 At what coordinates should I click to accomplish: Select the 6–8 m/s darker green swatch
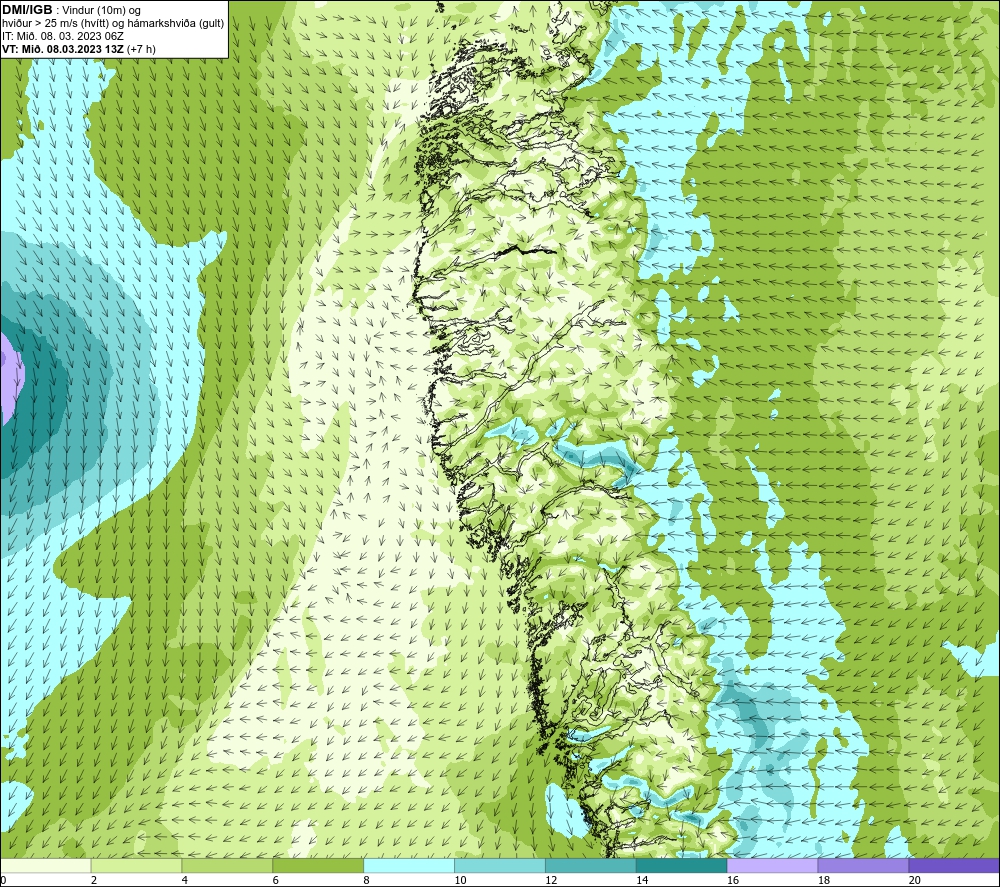pyautogui.click(x=318, y=865)
